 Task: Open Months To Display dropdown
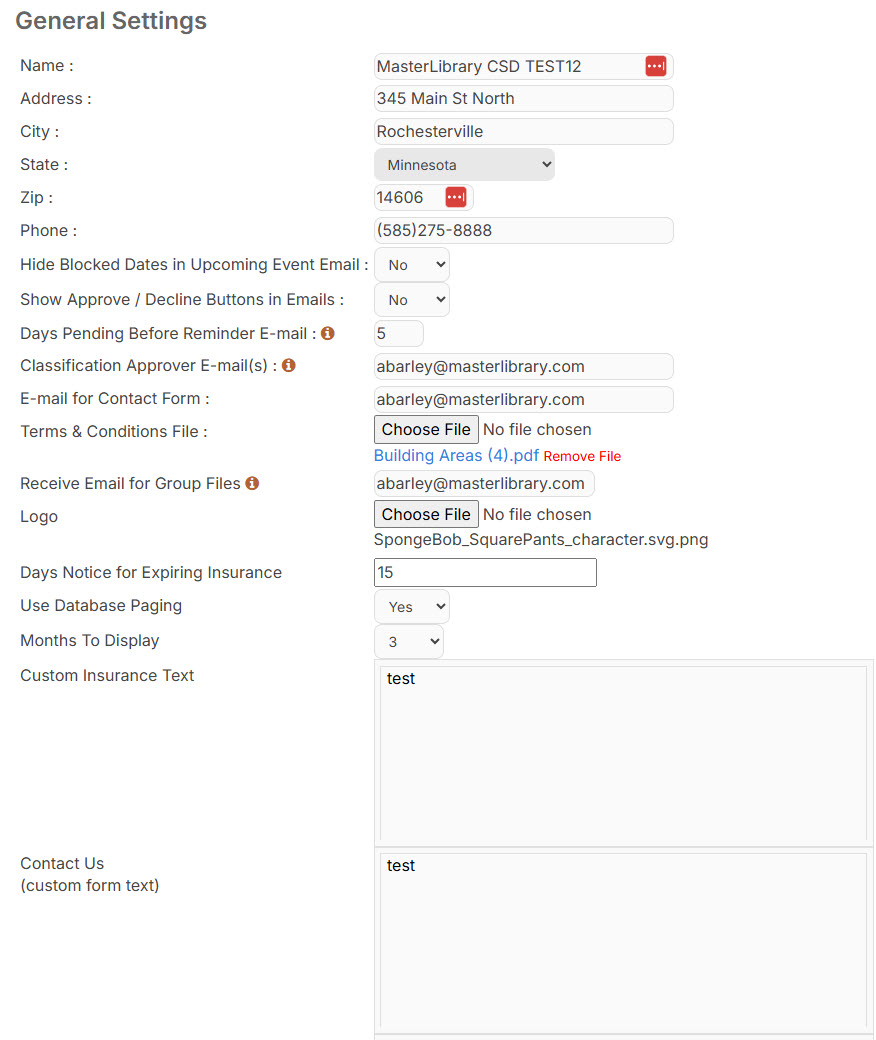point(408,641)
